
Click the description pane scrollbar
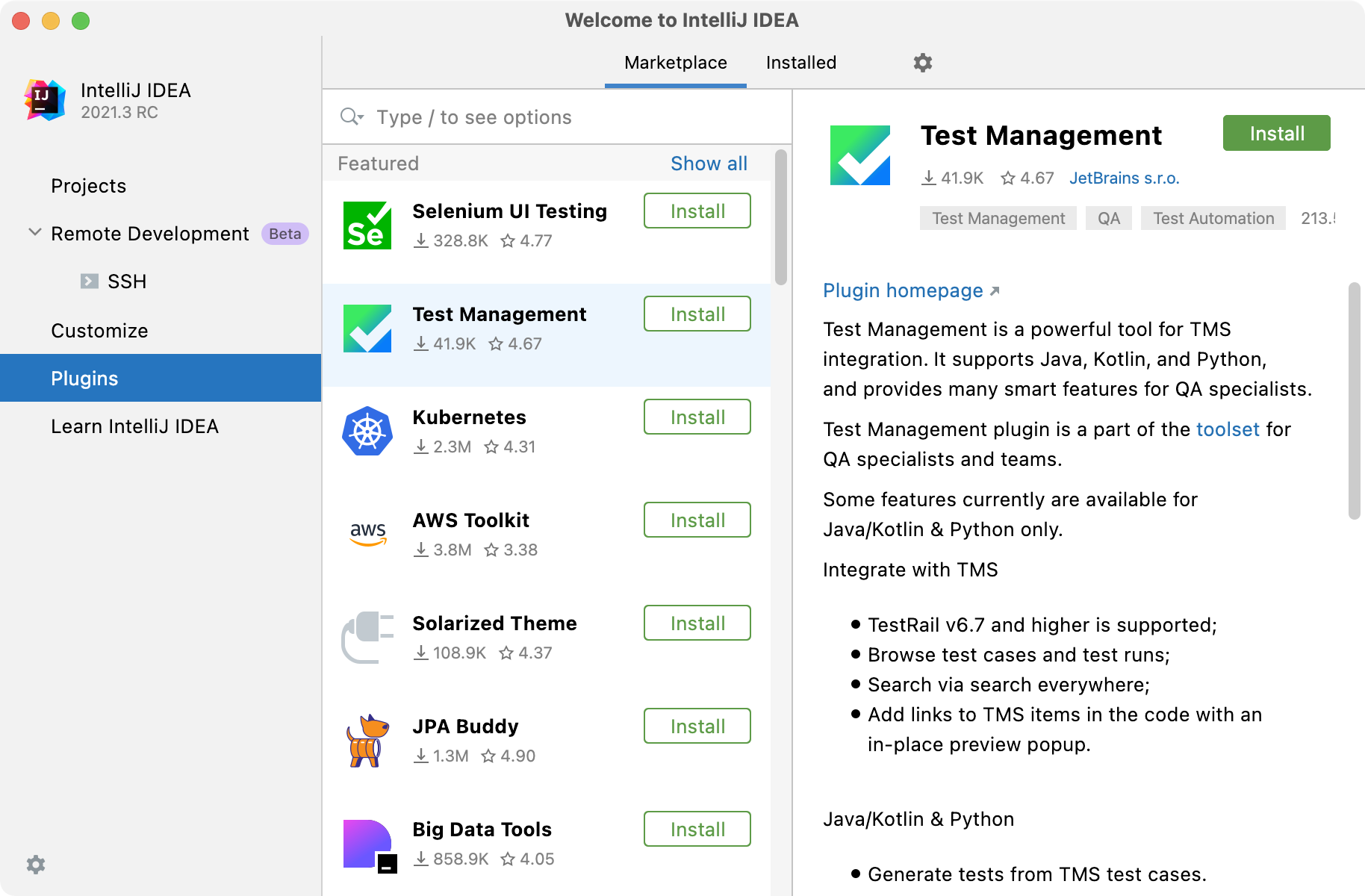(x=1355, y=401)
